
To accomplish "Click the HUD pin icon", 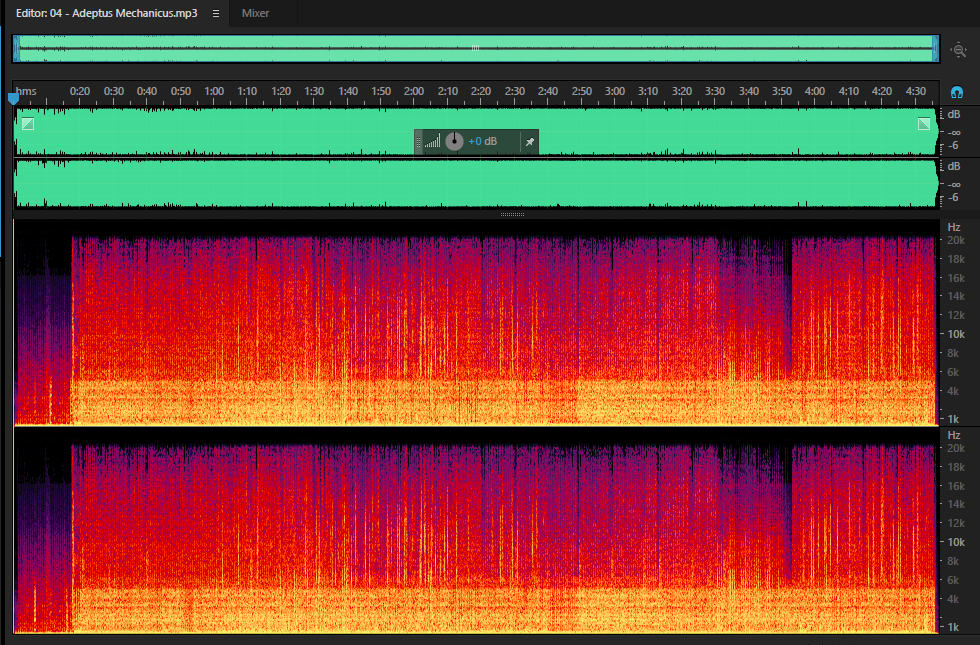I will pyautogui.click(x=529, y=142).
